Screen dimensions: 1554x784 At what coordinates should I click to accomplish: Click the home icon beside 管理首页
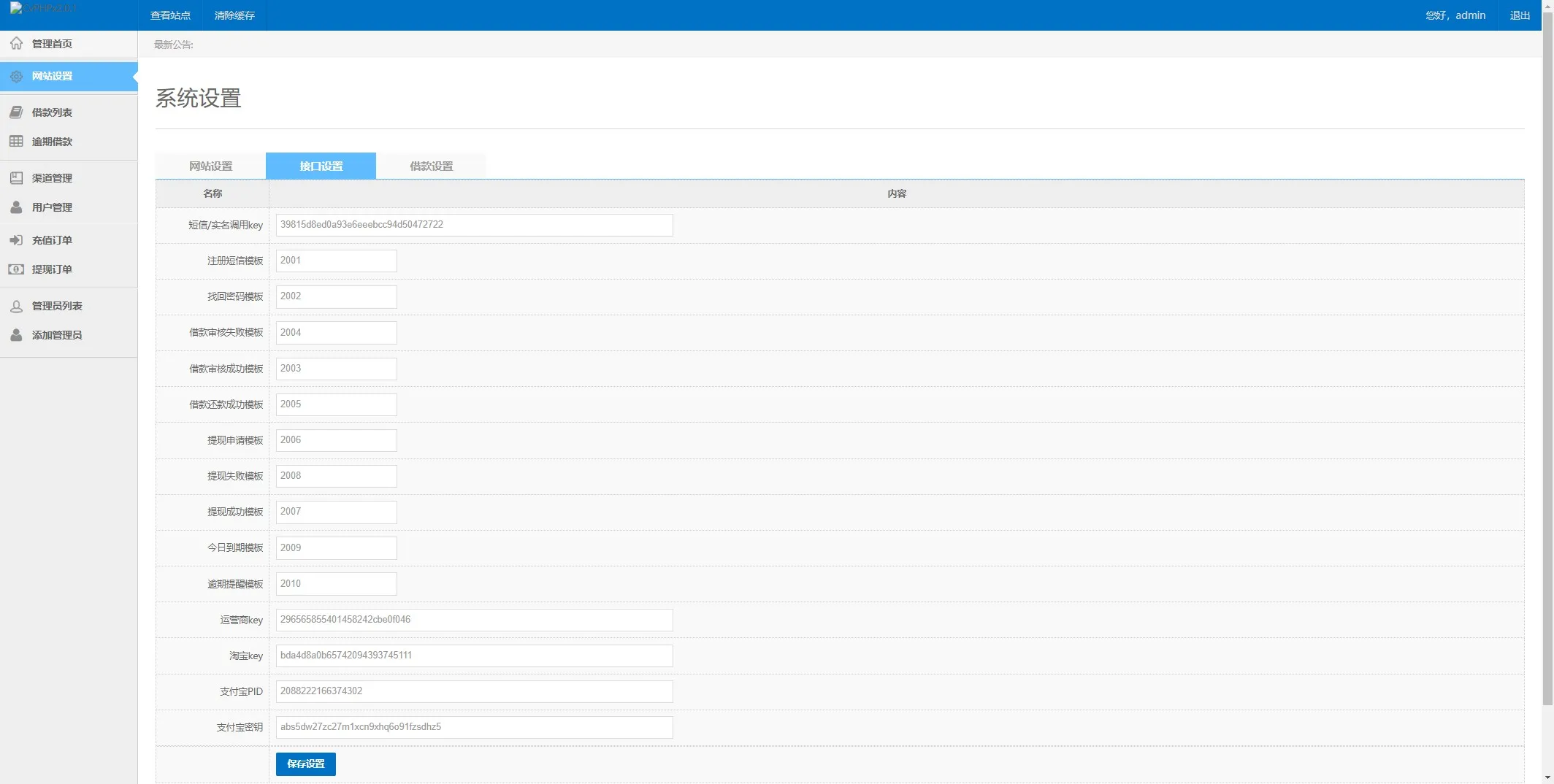16,44
